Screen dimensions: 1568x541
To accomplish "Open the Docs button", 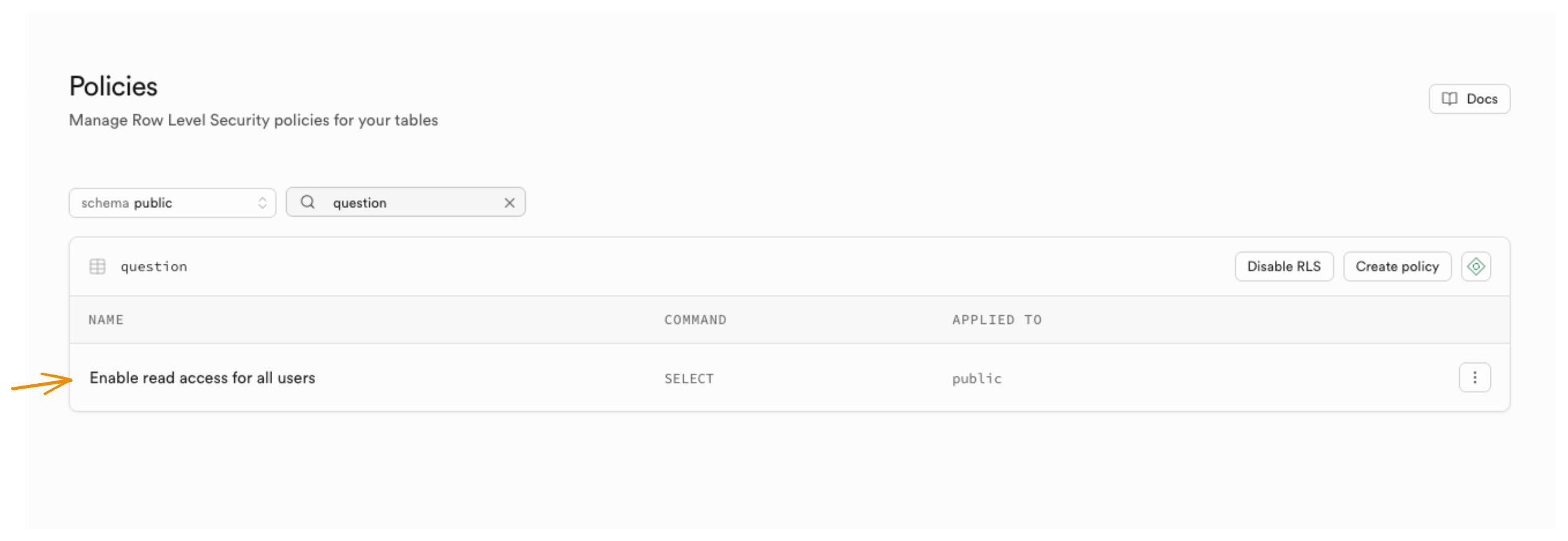I will tap(1468, 99).
